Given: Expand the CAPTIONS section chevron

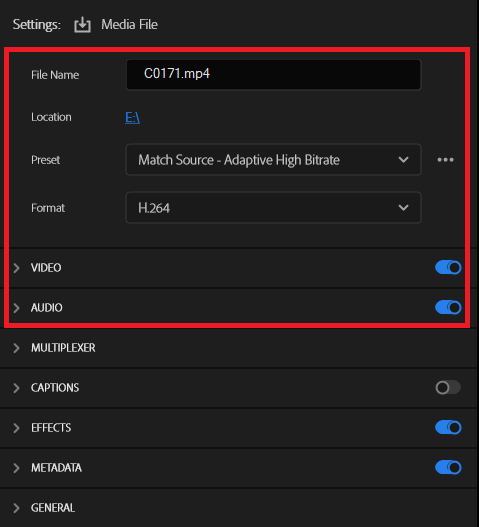Looking at the screenshot, I should coord(16,388).
